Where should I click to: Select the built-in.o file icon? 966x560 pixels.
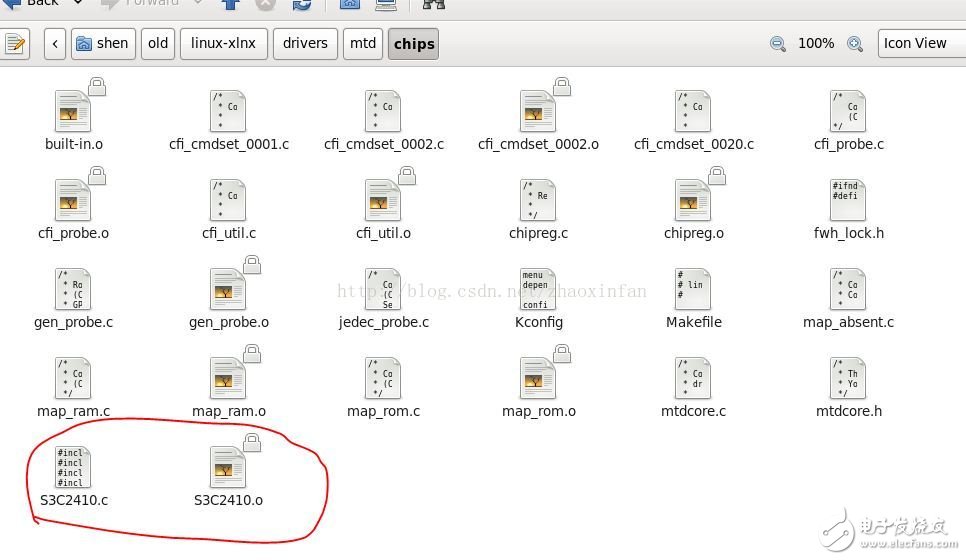coord(74,112)
